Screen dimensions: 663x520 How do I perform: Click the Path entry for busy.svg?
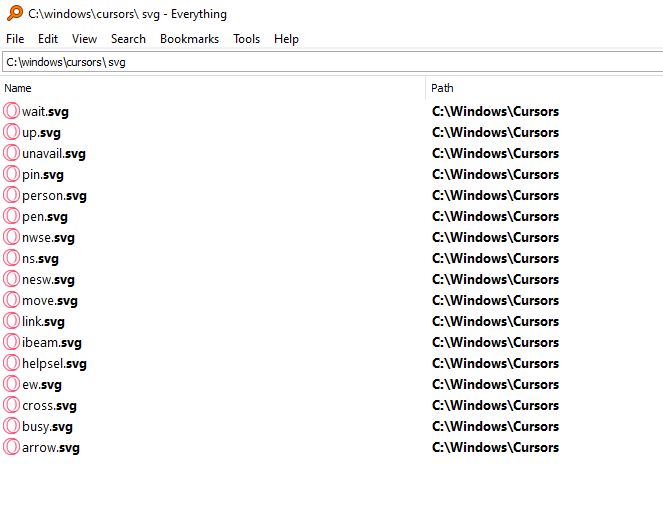pos(495,427)
